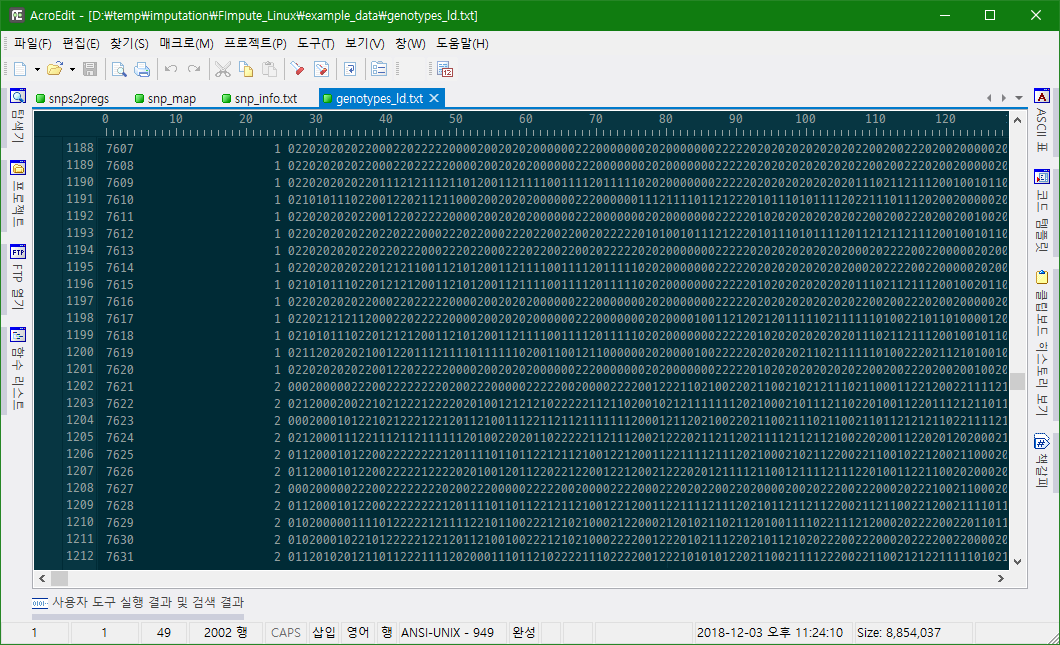Open Print Preview from the toolbar
Image resolution: width=1060 pixels, height=645 pixels.
pos(119,69)
